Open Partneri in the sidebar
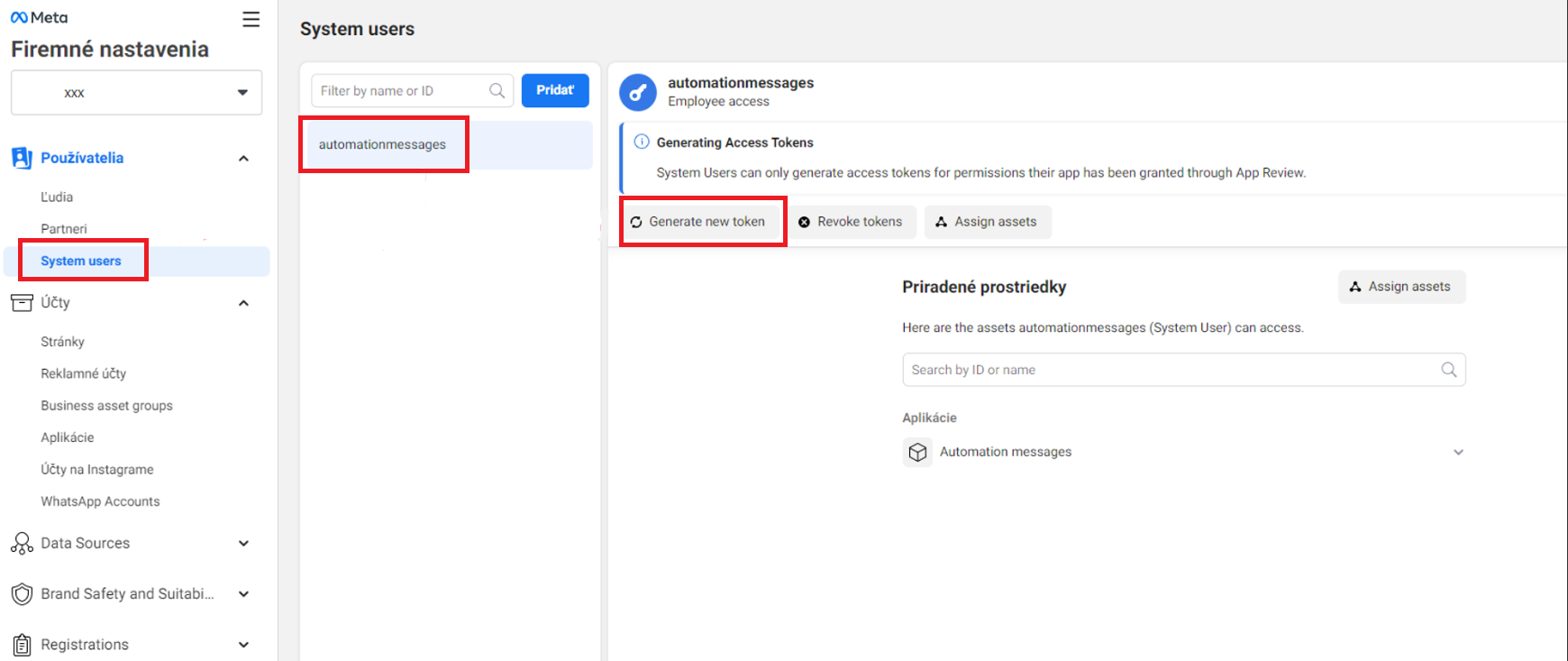This screenshot has width=1568, height=661. [64, 229]
